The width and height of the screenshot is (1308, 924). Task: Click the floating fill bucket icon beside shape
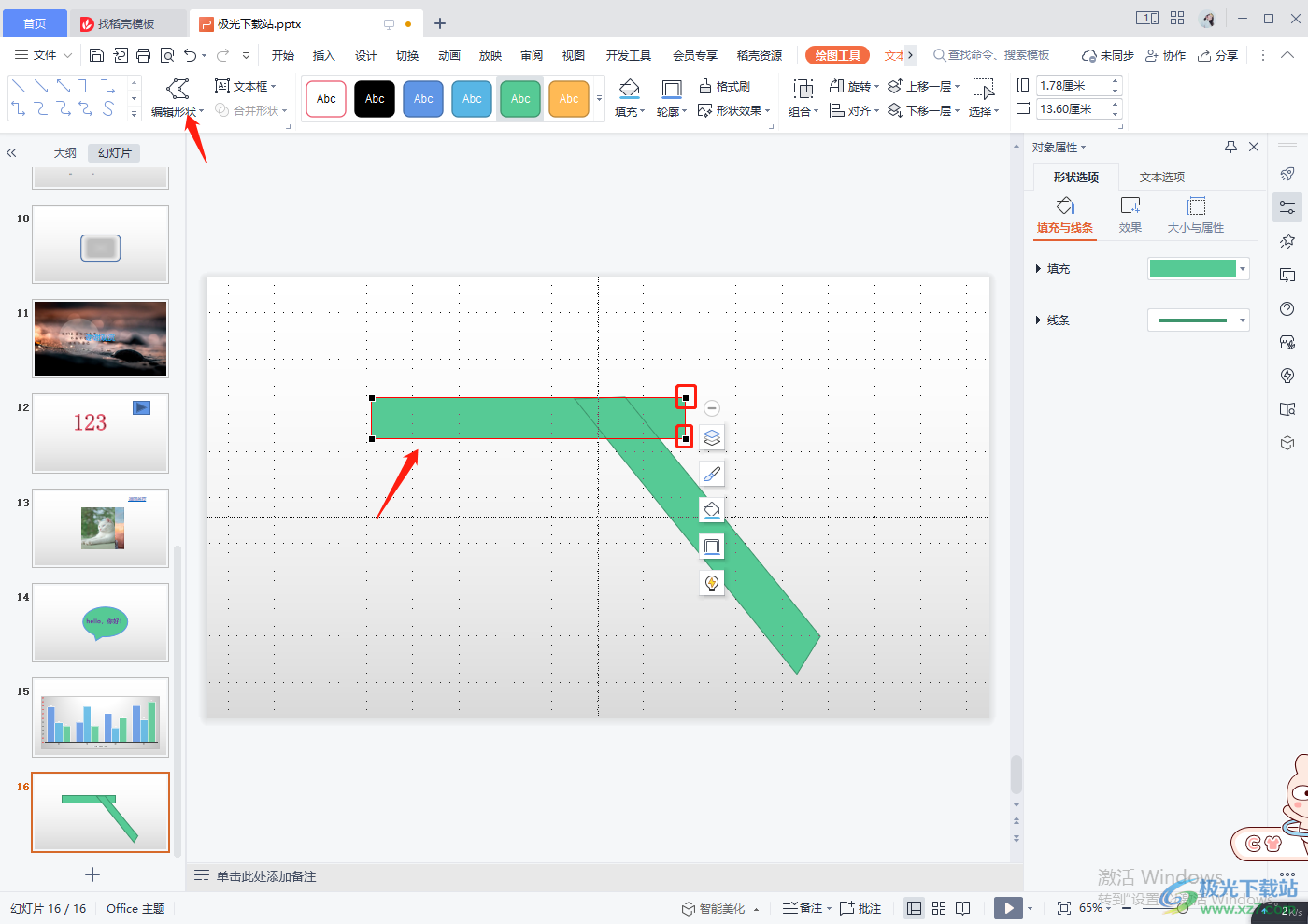click(x=712, y=510)
